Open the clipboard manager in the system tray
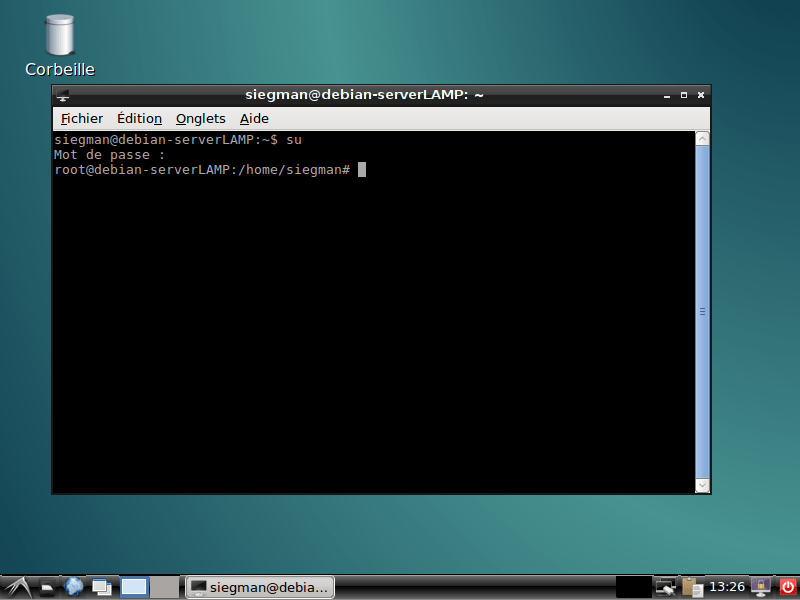Screen dimensions: 800x600 tap(692, 586)
